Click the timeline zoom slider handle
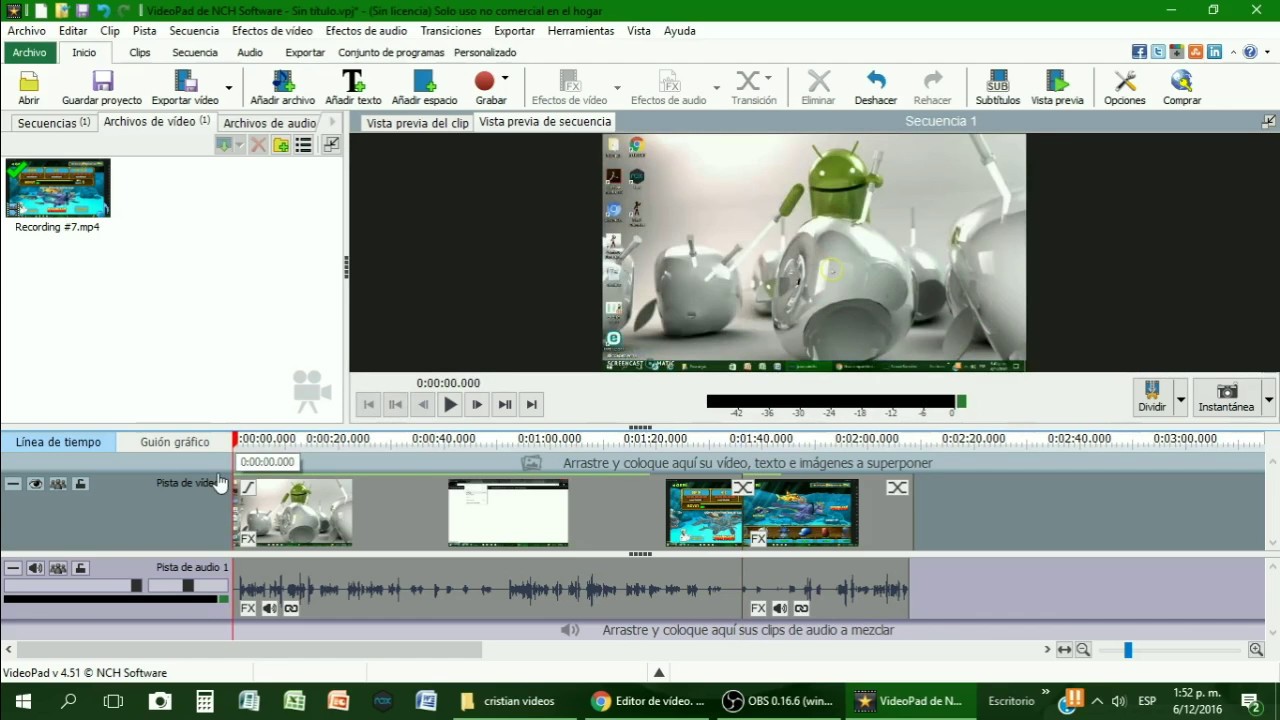 (1128, 650)
